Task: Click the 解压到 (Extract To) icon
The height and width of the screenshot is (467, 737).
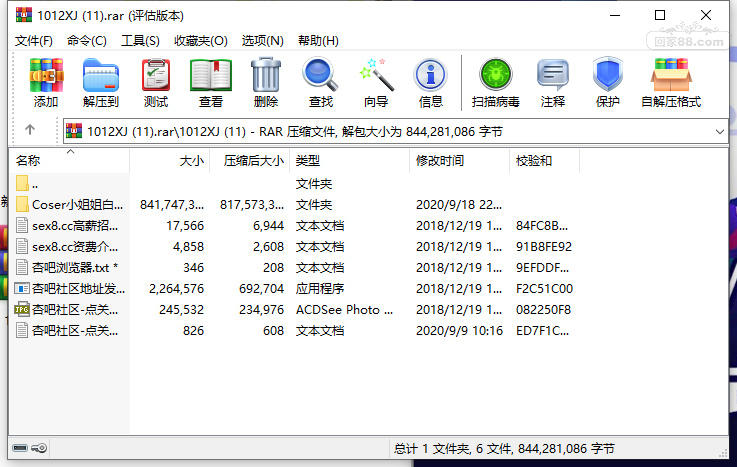Action: 101,83
